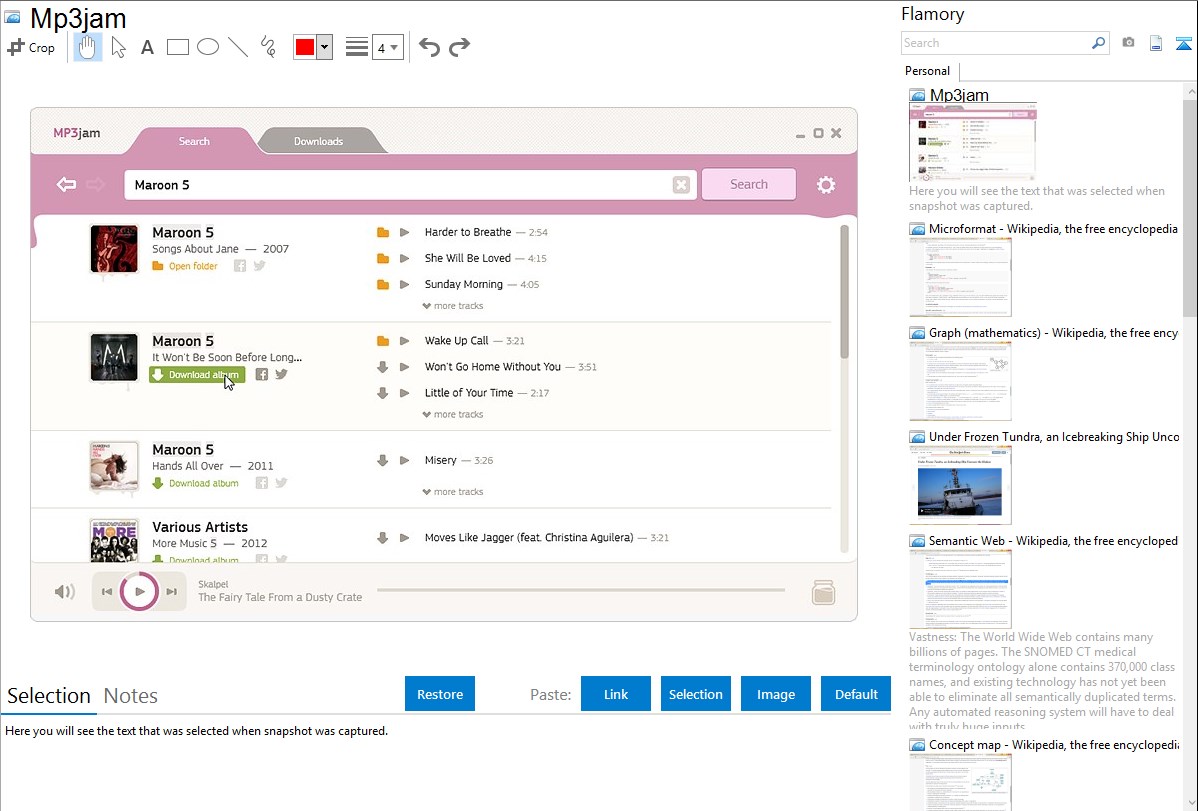
Task: Click the Default paste button
Action: click(856, 694)
